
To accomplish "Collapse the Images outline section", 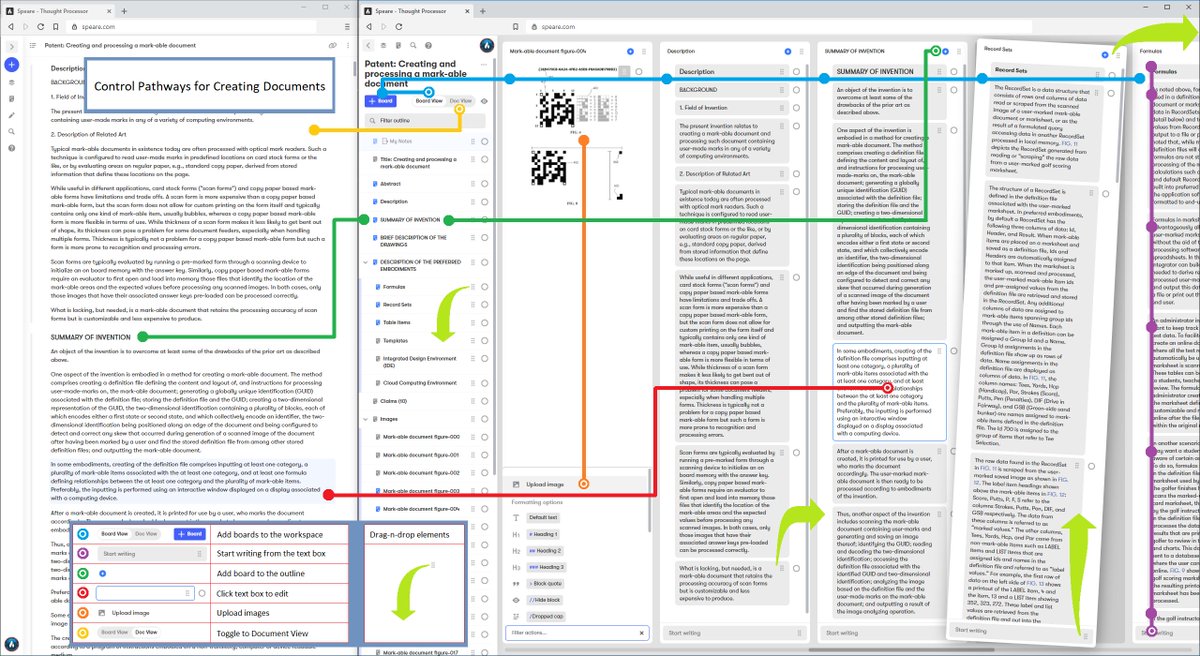I will coord(367,420).
